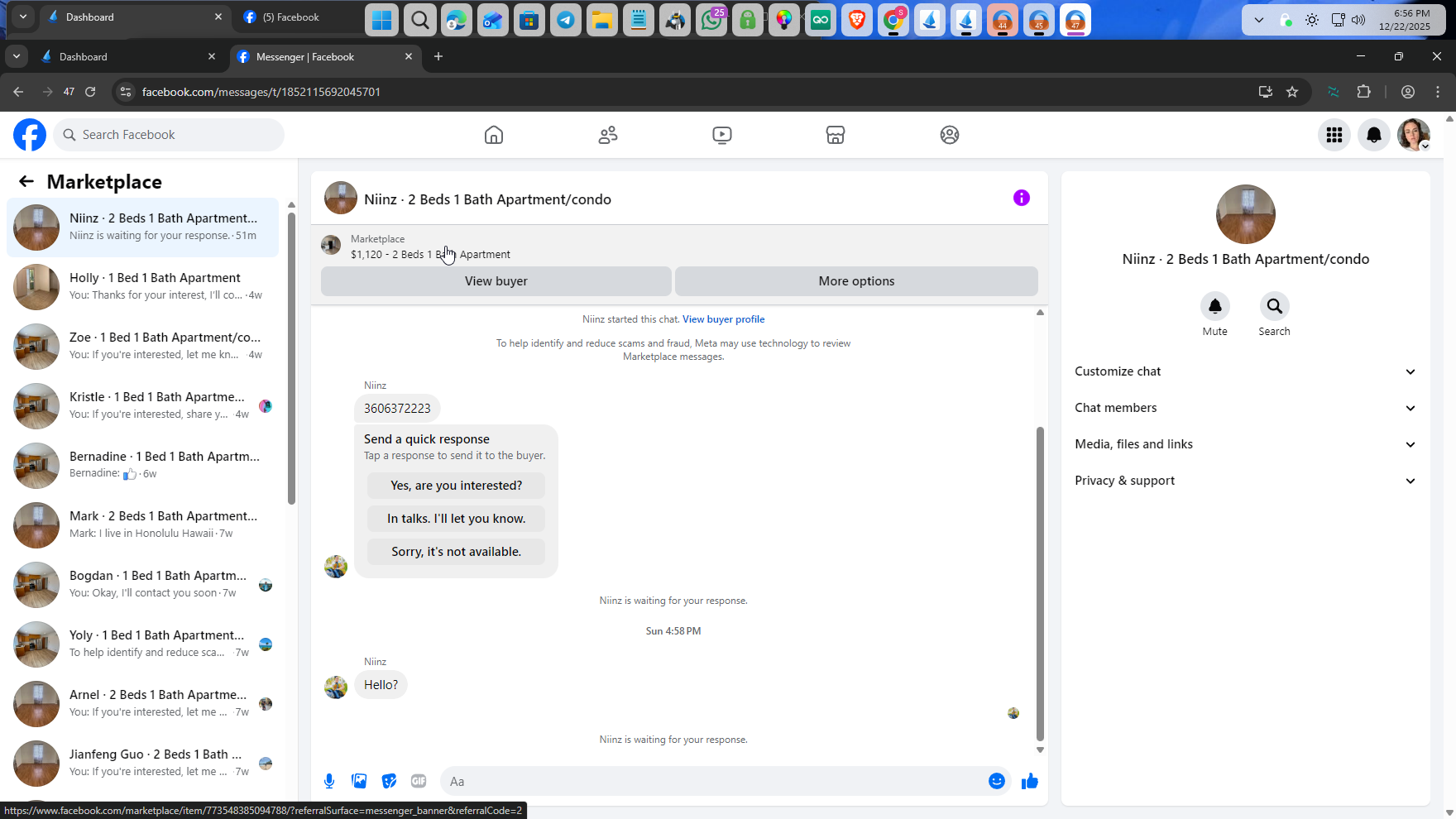Open emoji picker in message box
1456x819 pixels.
997,781
